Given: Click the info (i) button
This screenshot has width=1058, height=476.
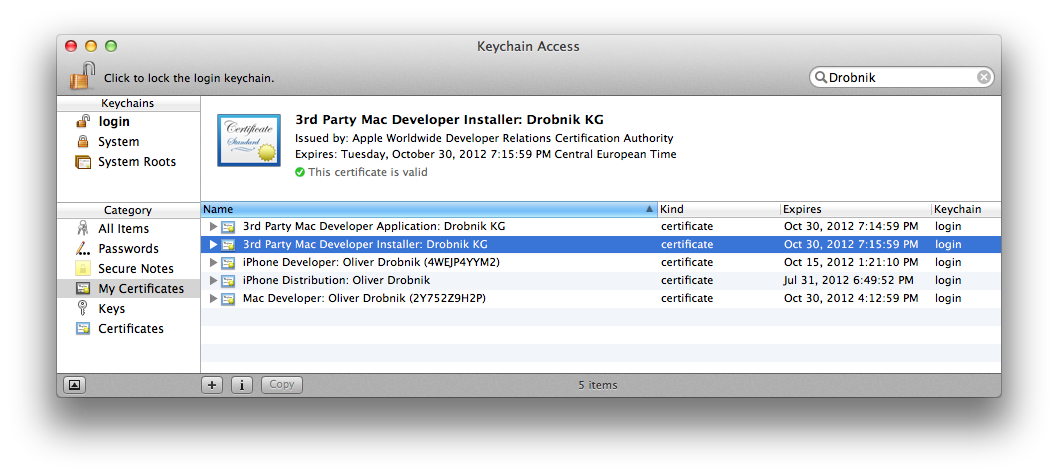Looking at the screenshot, I should pos(242,385).
